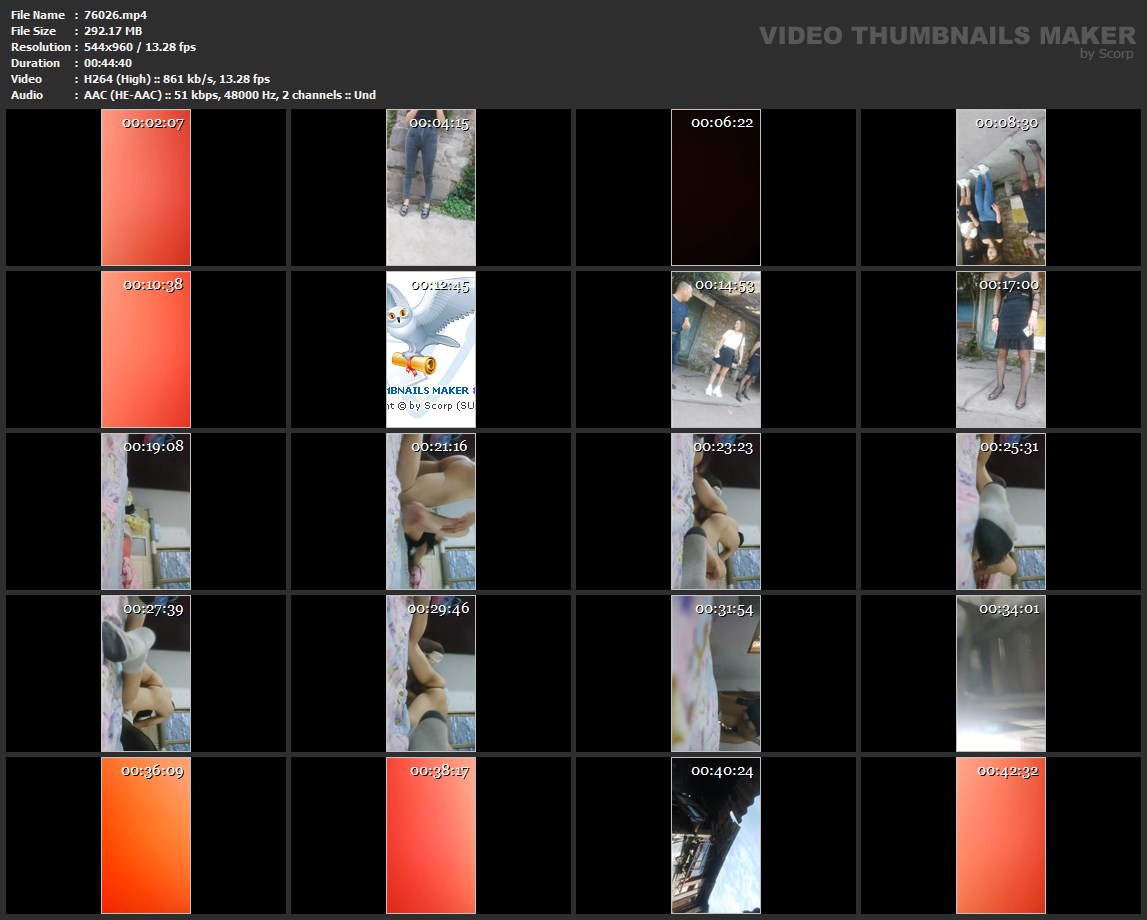Click the Duration value 00:44:40
The image size is (1147, 920).
pyautogui.click(x=108, y=63)
